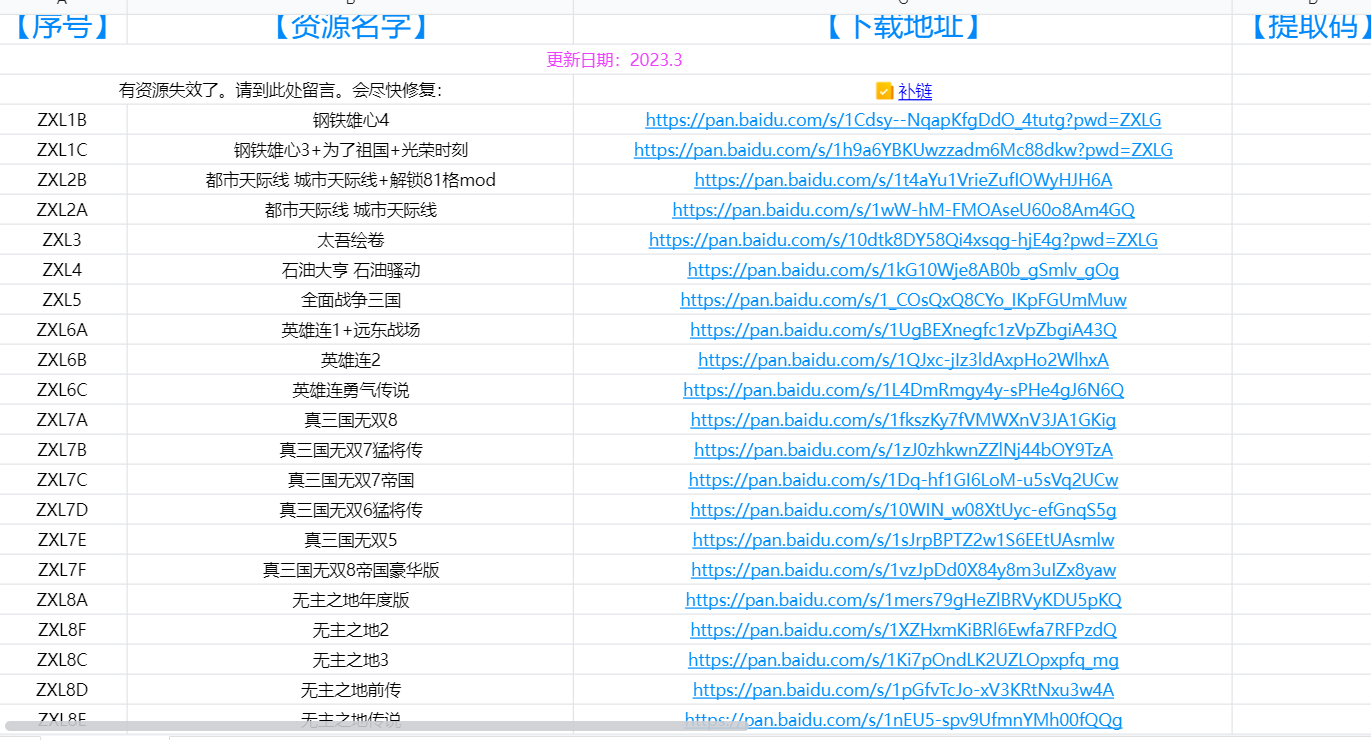Open the download link for 太吾绘卷
The width and height of the screenshot is (1371, 740).
click(903, 240)
